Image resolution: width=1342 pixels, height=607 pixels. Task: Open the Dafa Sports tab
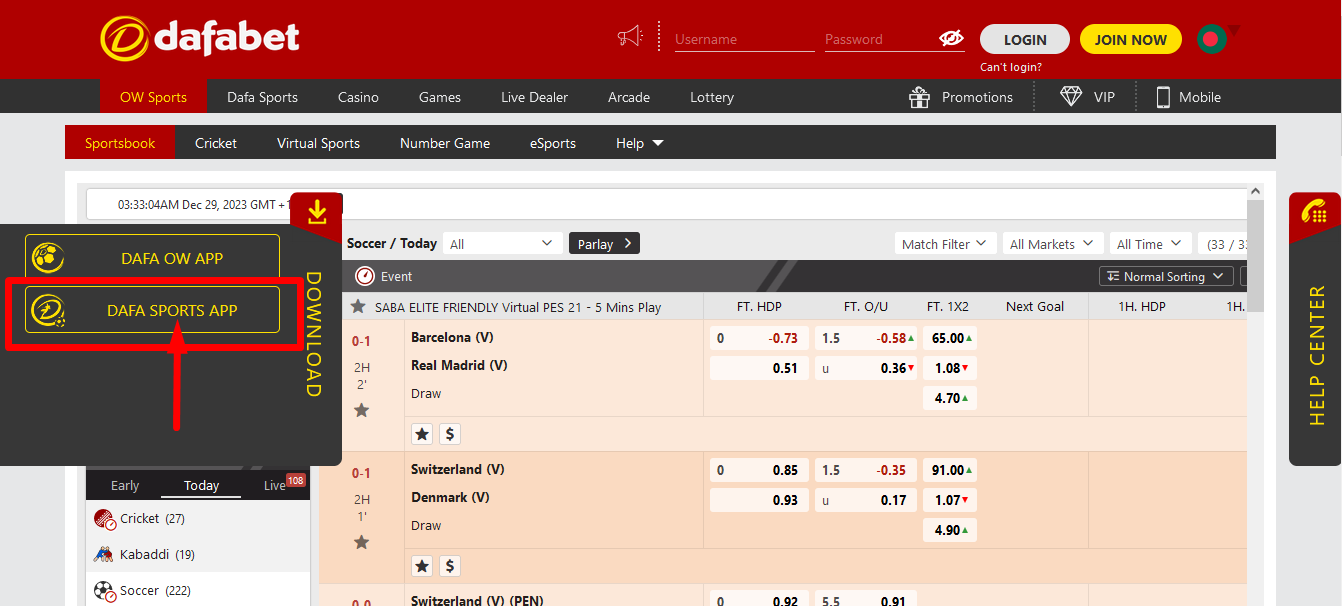click(262, 97)
